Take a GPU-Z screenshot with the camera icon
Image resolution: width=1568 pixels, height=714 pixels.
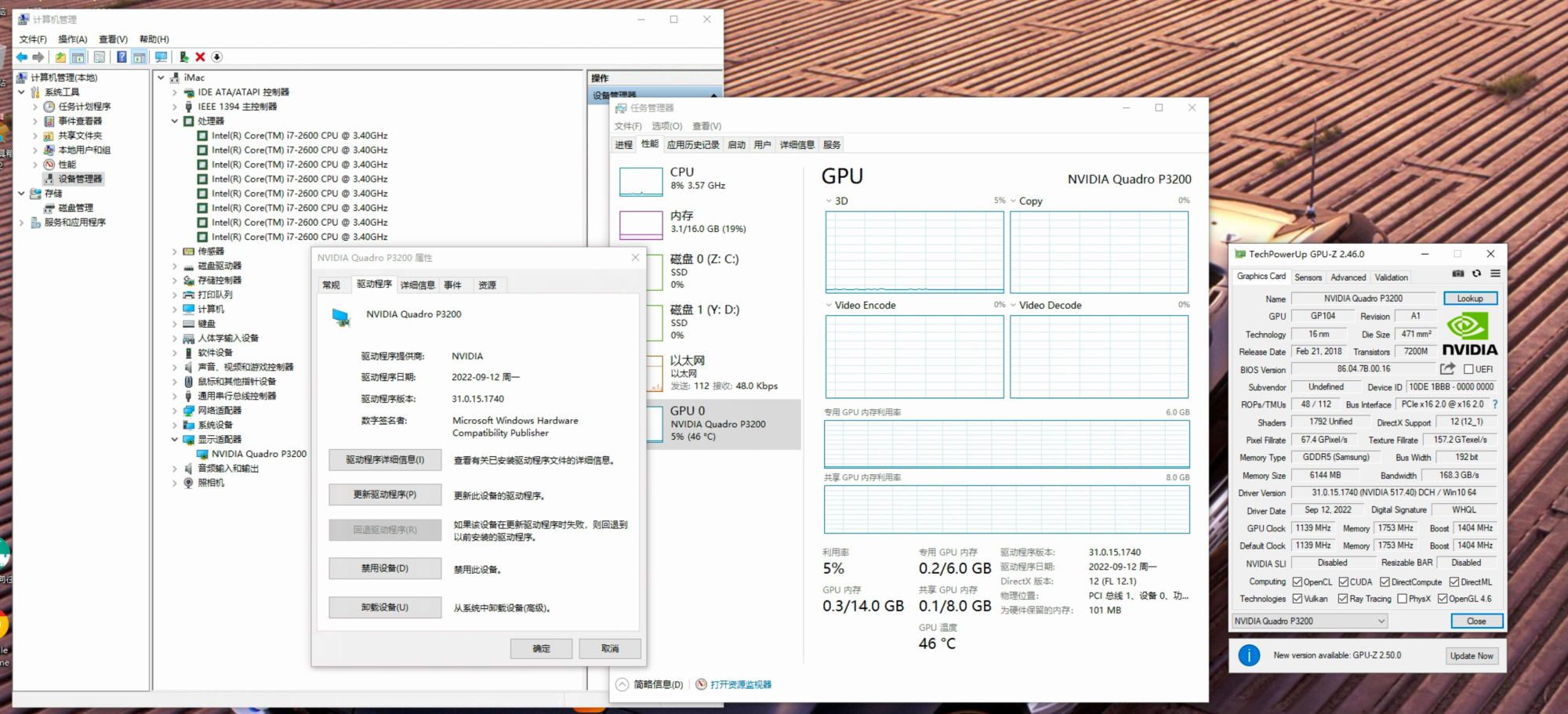pyautogui.click(x=1457, y=274)
